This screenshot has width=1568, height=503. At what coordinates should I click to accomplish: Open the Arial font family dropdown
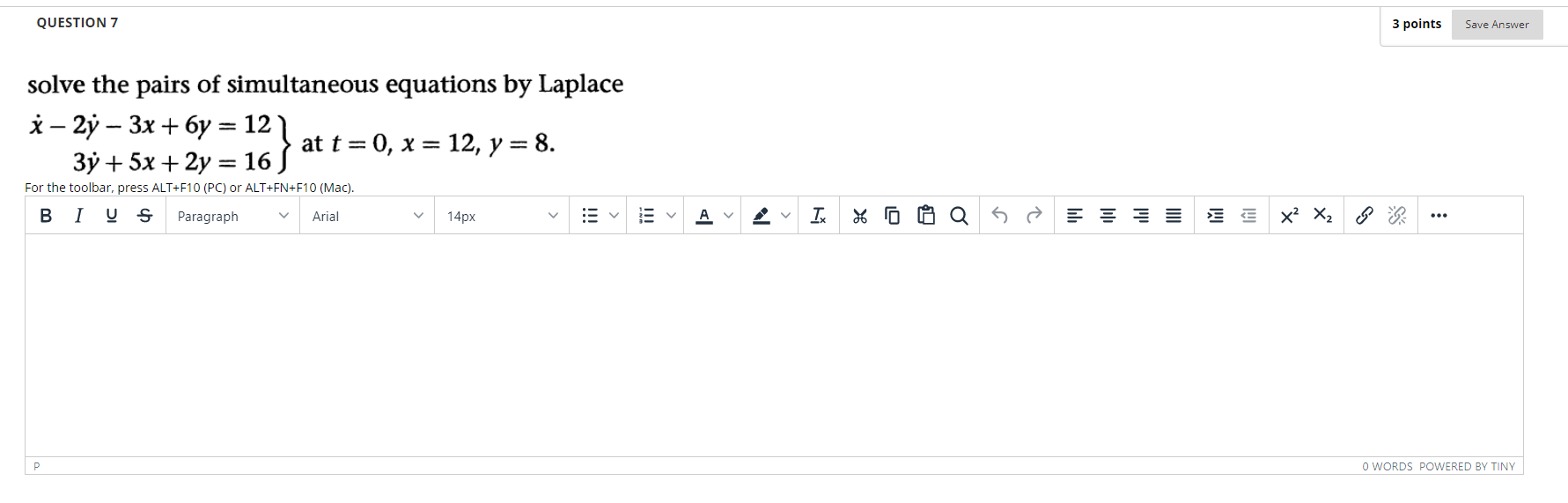pyautogui.click(x=368, y=216)
